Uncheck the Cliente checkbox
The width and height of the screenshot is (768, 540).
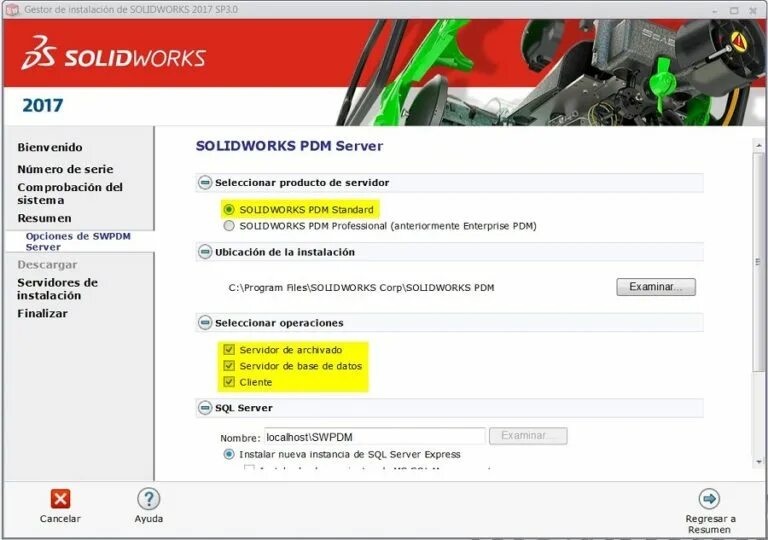pyautogui.click(x=229, y=382)
